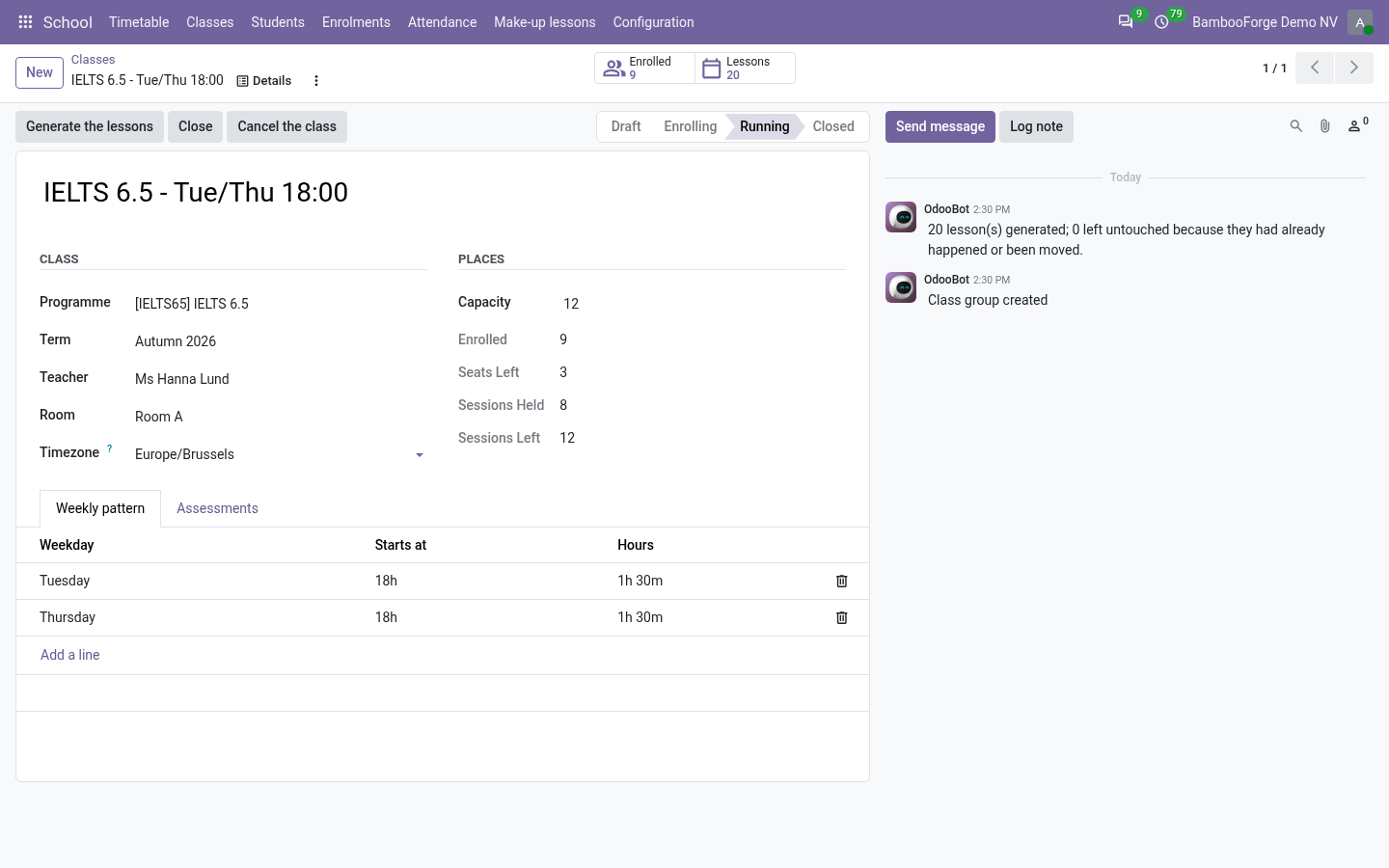Follow the Classes breadcrumb link
Viewport: 1389px width, 868px height.
(93, 60)
